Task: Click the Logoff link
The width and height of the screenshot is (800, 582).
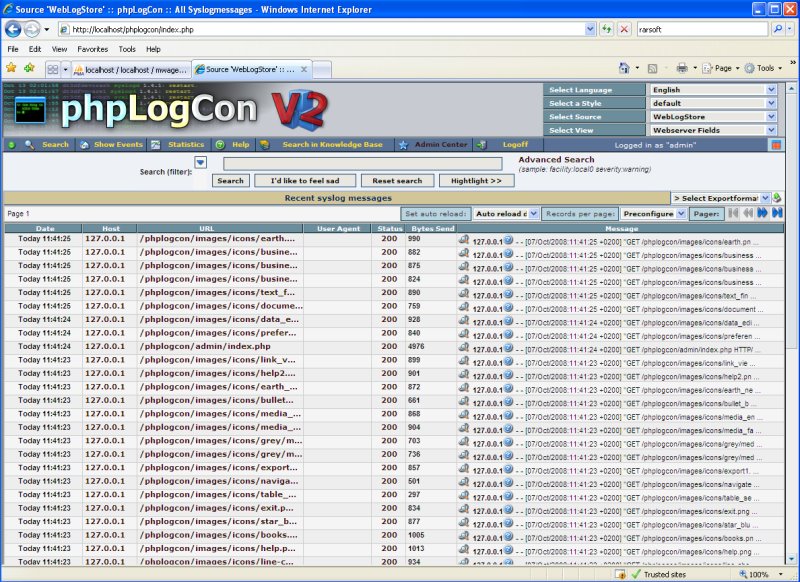Action: tap(515, 145)
